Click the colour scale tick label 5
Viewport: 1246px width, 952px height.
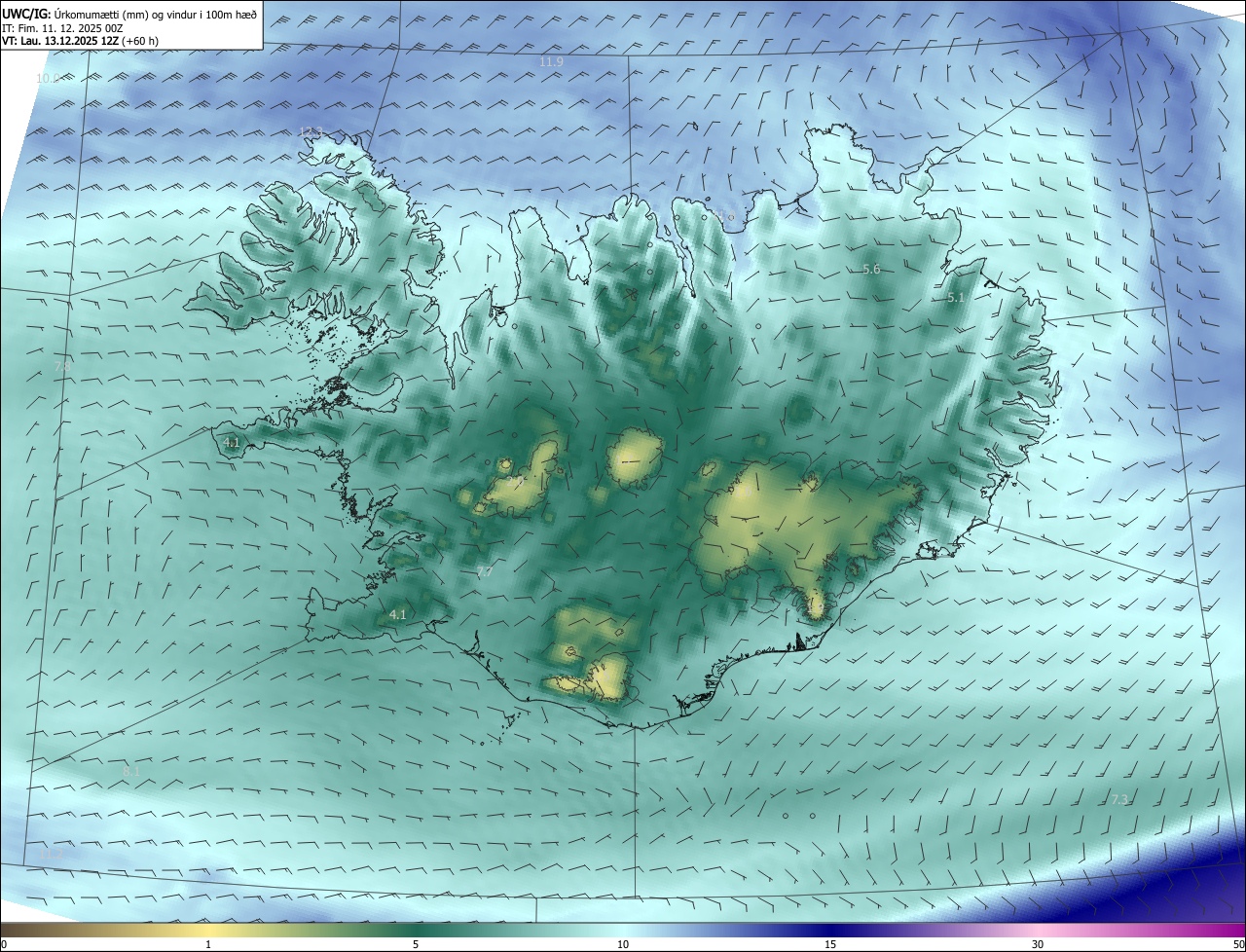click(x=416, y=944)
